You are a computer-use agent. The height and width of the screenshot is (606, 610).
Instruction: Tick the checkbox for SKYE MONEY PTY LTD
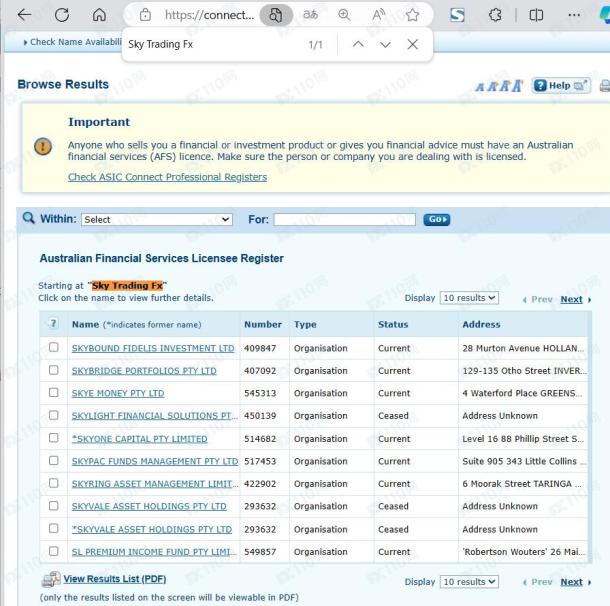pos(54,392)
